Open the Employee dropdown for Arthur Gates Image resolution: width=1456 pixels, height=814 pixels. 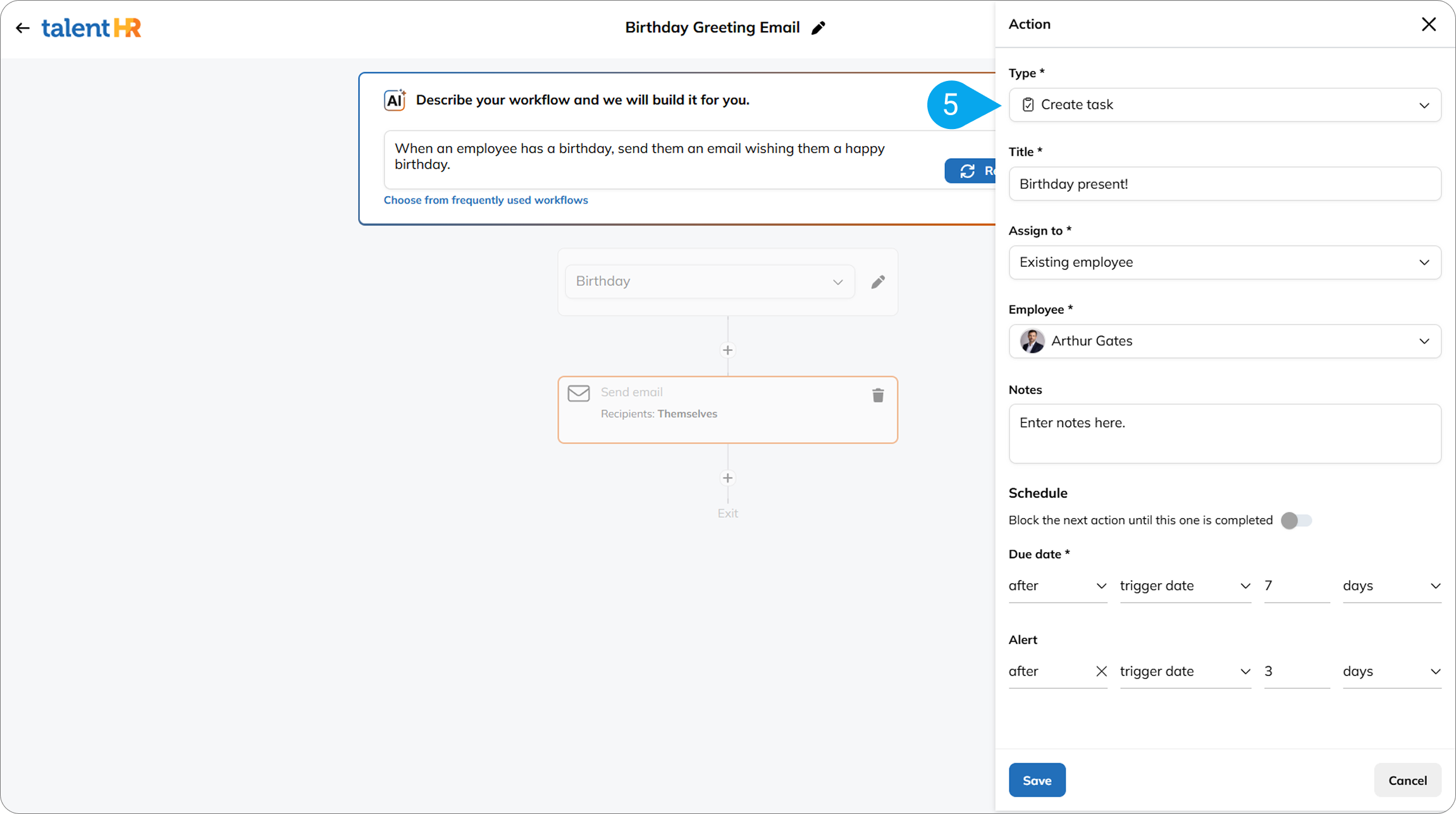[x=1225, y=342]
